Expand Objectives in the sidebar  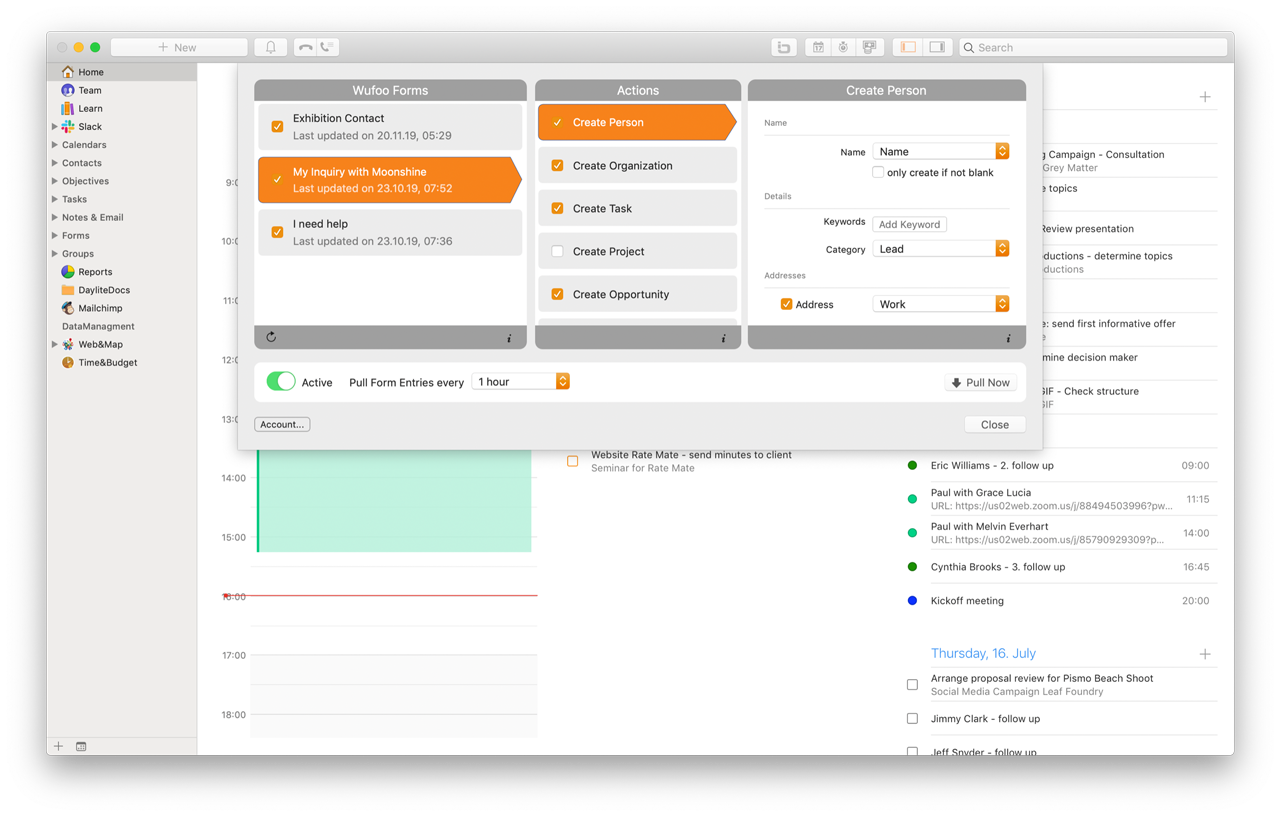tap(54, 181)
